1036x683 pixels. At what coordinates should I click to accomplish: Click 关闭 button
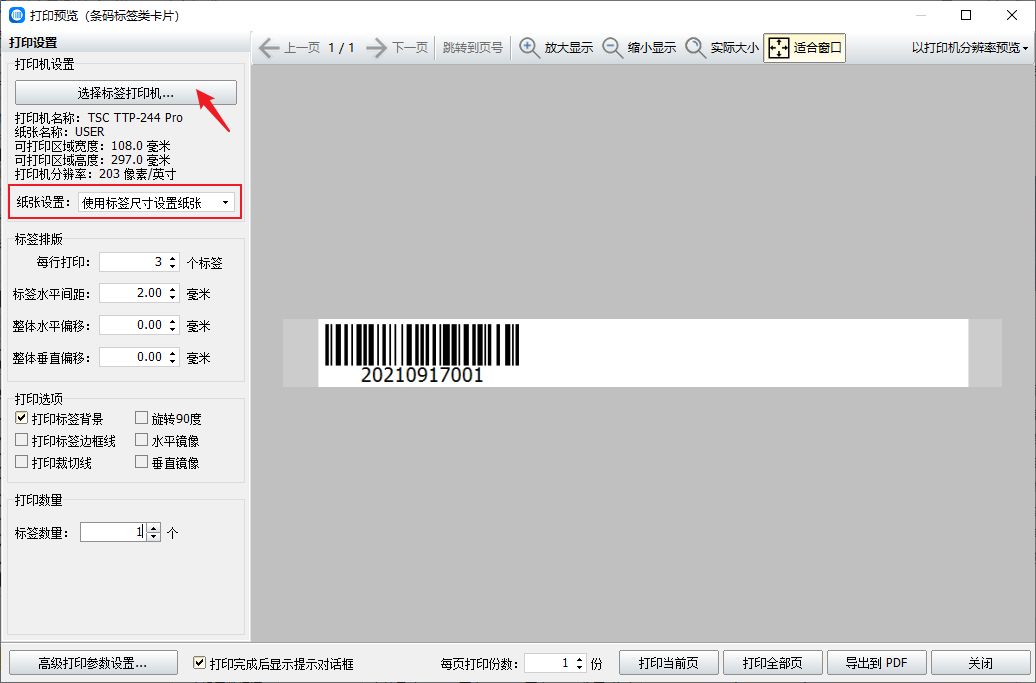pyautogui.click(x=980, y=663)
